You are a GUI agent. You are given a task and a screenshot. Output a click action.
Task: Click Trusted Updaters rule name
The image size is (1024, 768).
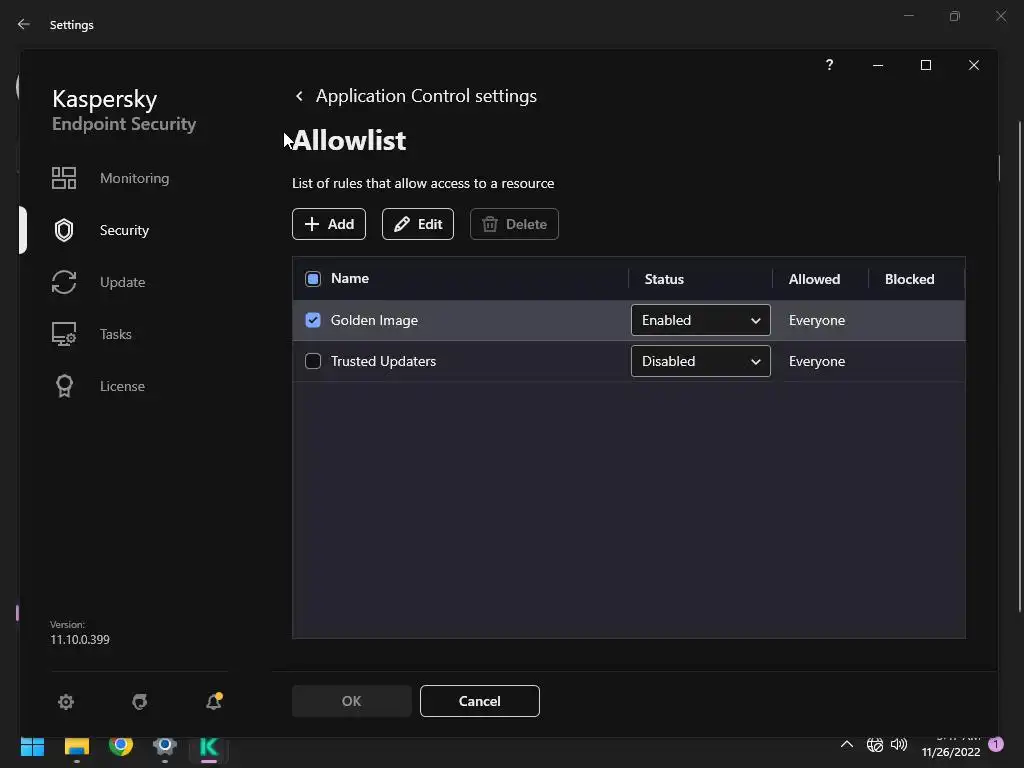(383, 361)
